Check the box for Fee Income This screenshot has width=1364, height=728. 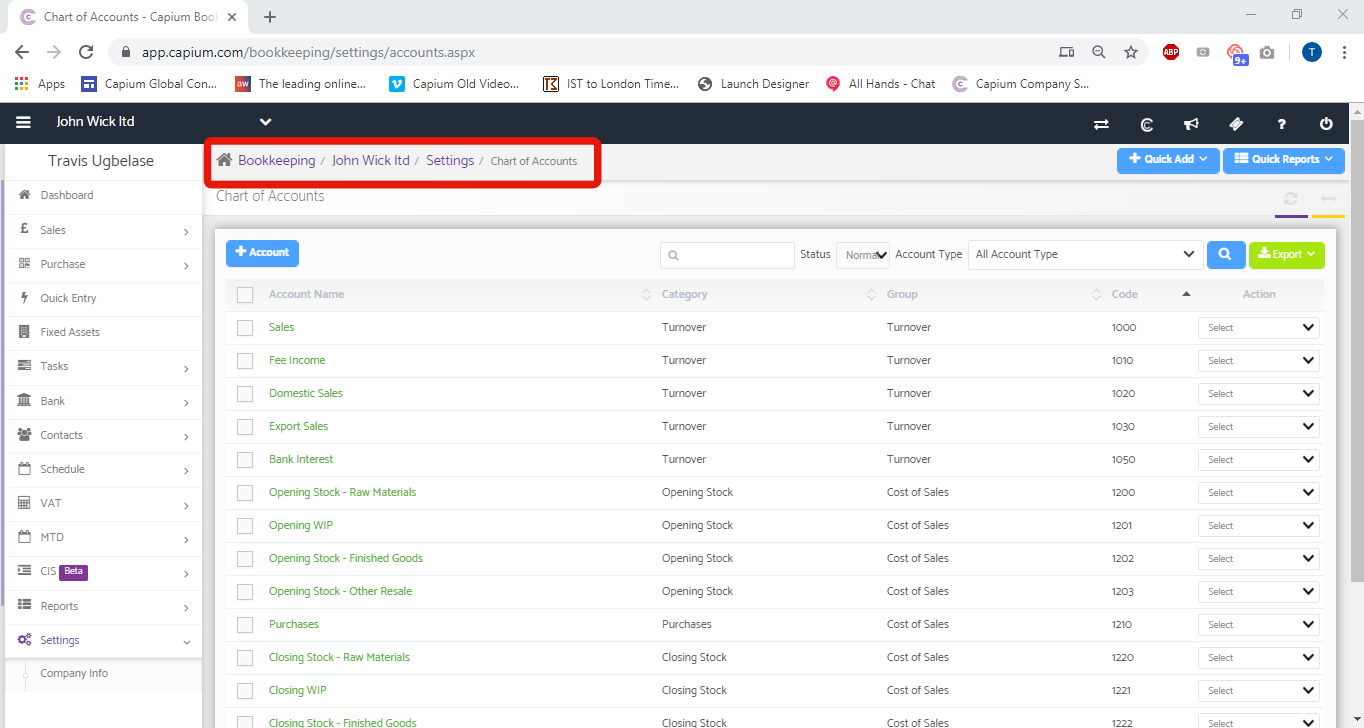245,361
